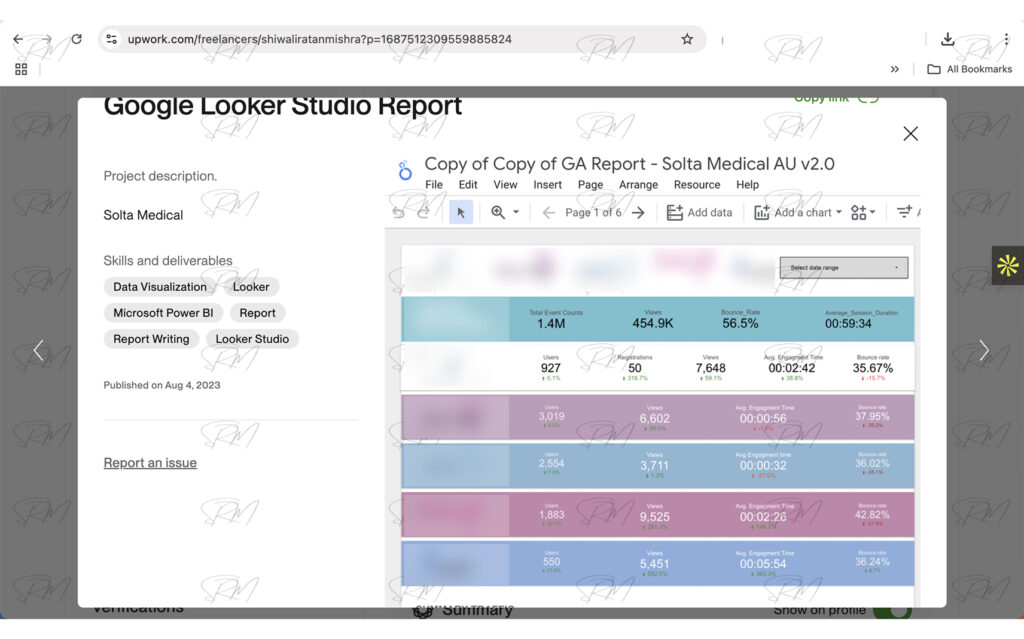
Task: Go forward with the browser forward arrow
Action: [x=46, y=39]
